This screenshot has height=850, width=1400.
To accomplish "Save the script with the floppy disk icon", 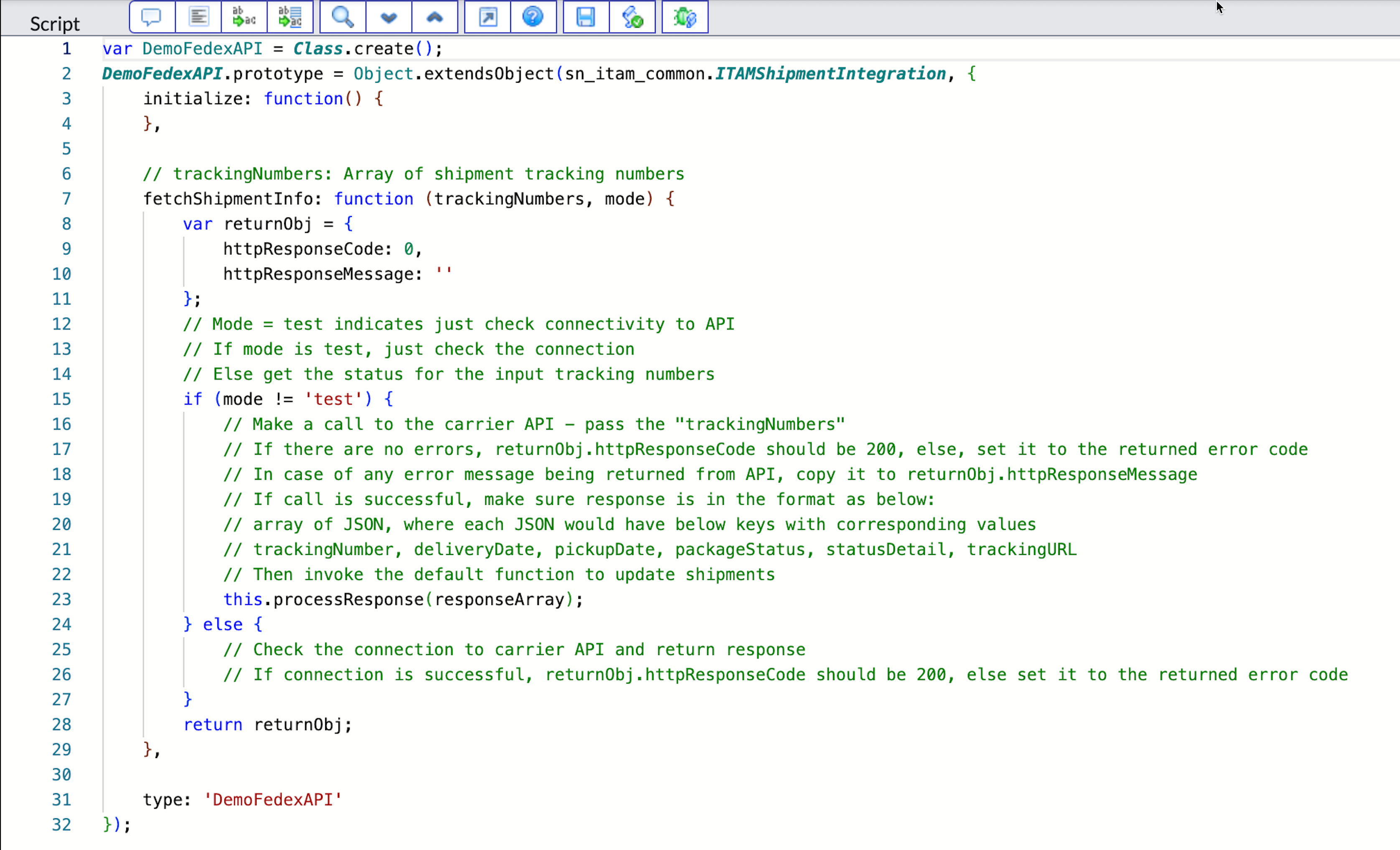I will point(586,17).
